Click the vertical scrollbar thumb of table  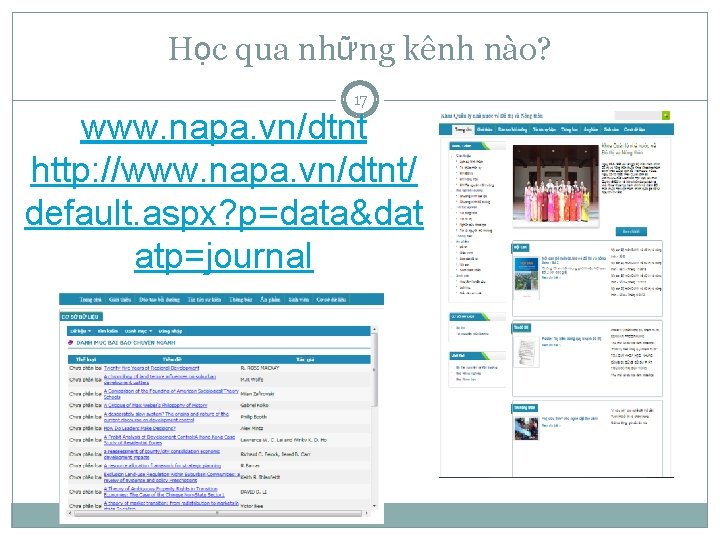pos(374,370)
